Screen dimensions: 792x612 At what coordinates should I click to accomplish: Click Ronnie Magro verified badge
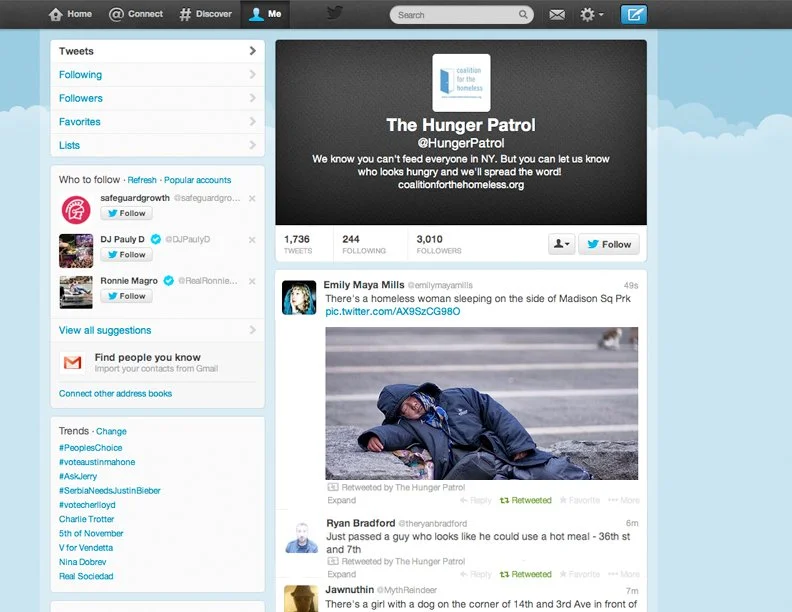[169, 281]
